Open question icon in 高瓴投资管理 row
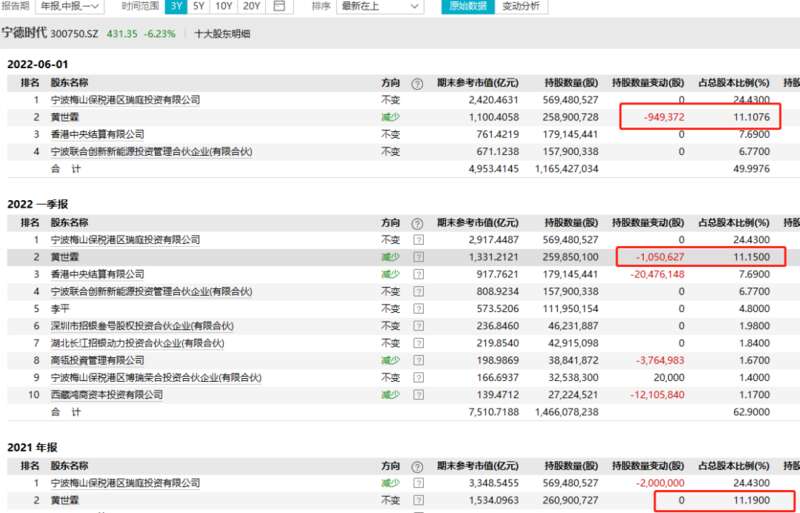Screen dimensions: 800x513 [418, 361]
